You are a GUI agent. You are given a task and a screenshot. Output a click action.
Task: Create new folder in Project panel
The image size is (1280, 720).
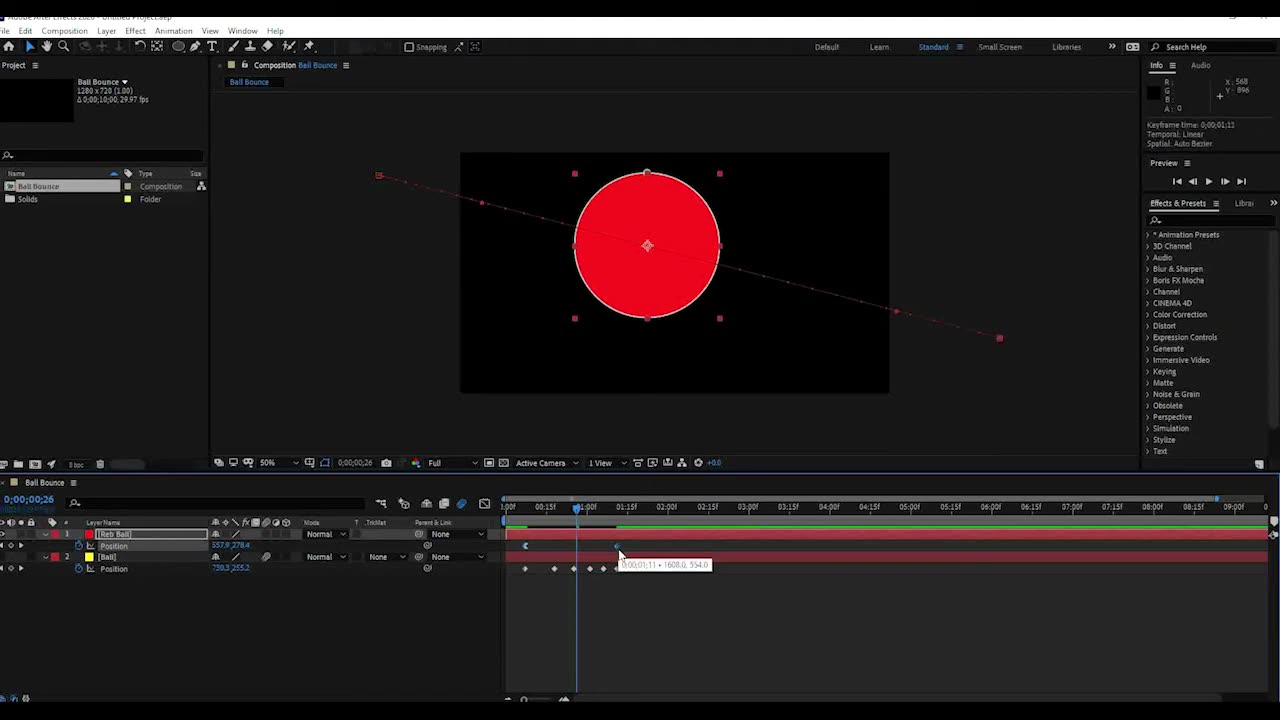[x=19, y=464]
